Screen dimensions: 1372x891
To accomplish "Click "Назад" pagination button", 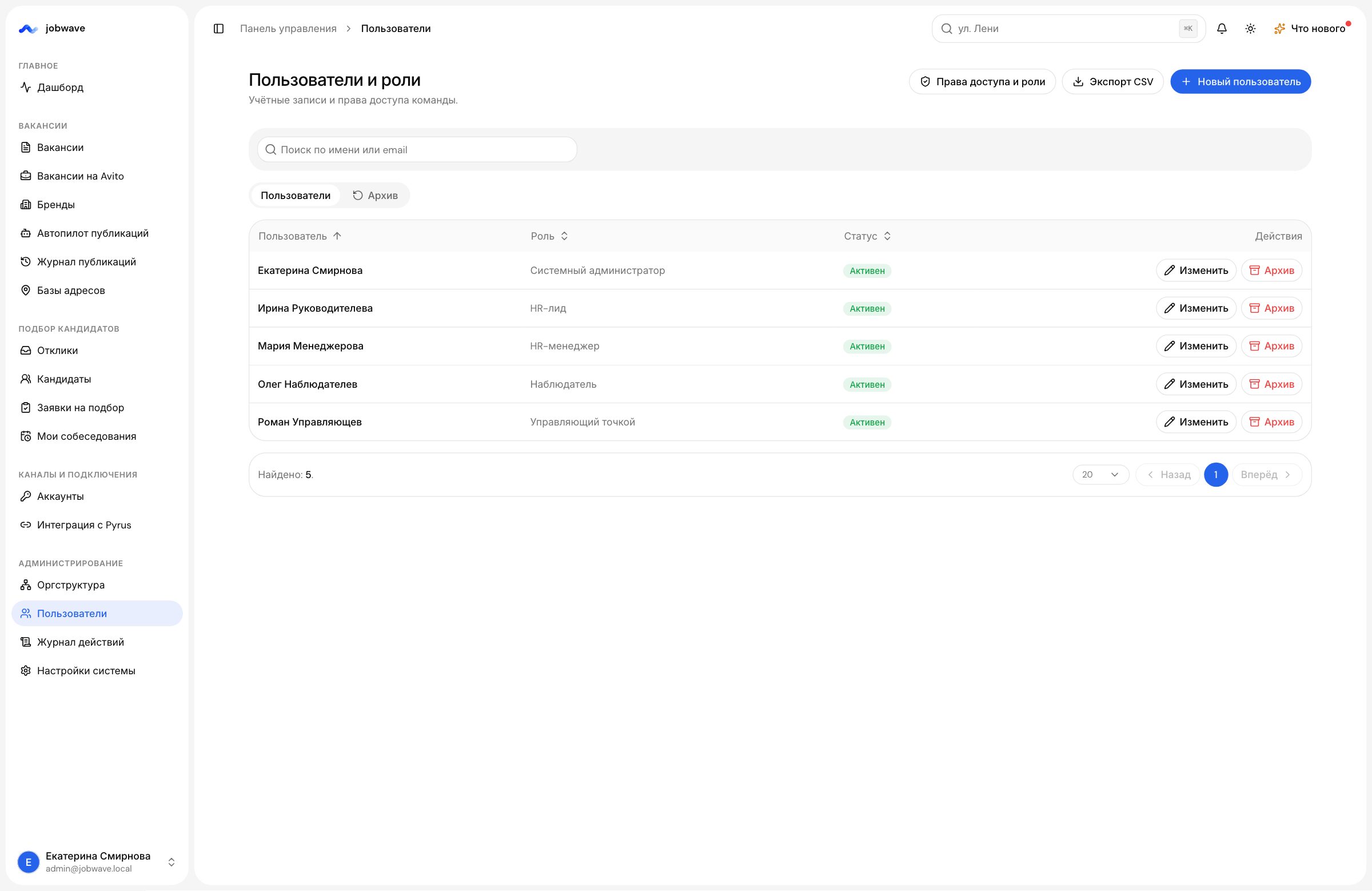I will tap(1168, 474).
